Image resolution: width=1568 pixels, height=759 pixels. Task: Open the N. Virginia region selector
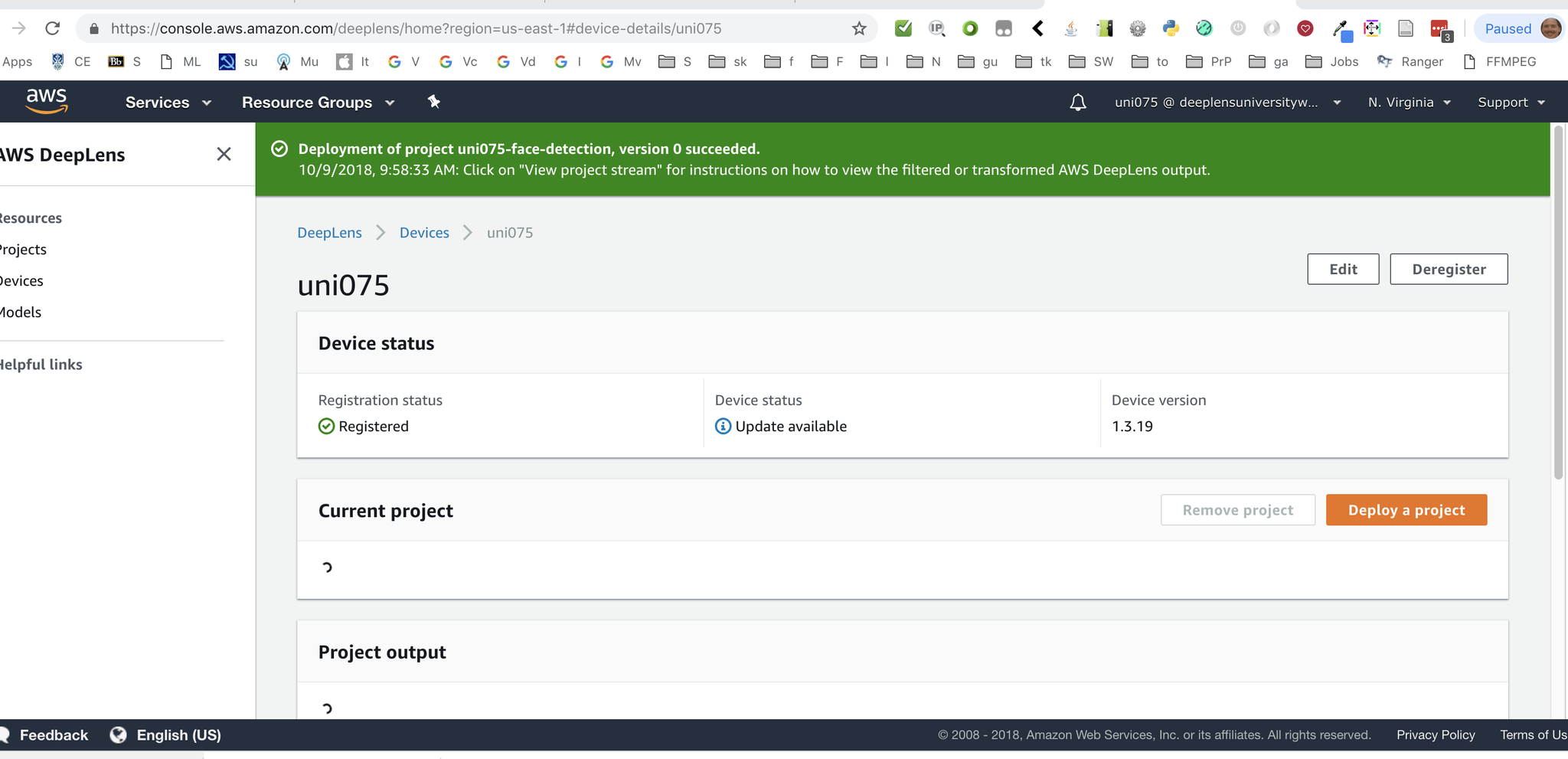coord(1409,102)
